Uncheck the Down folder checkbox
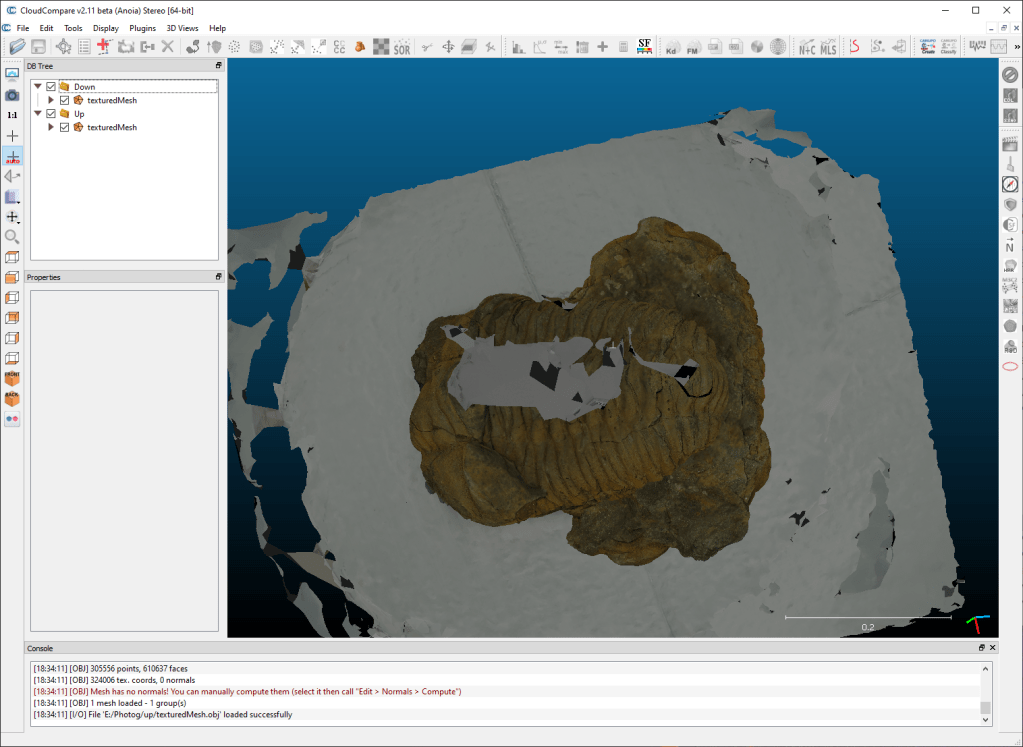This screenshot has height=747, width=1023. point(51,87)
